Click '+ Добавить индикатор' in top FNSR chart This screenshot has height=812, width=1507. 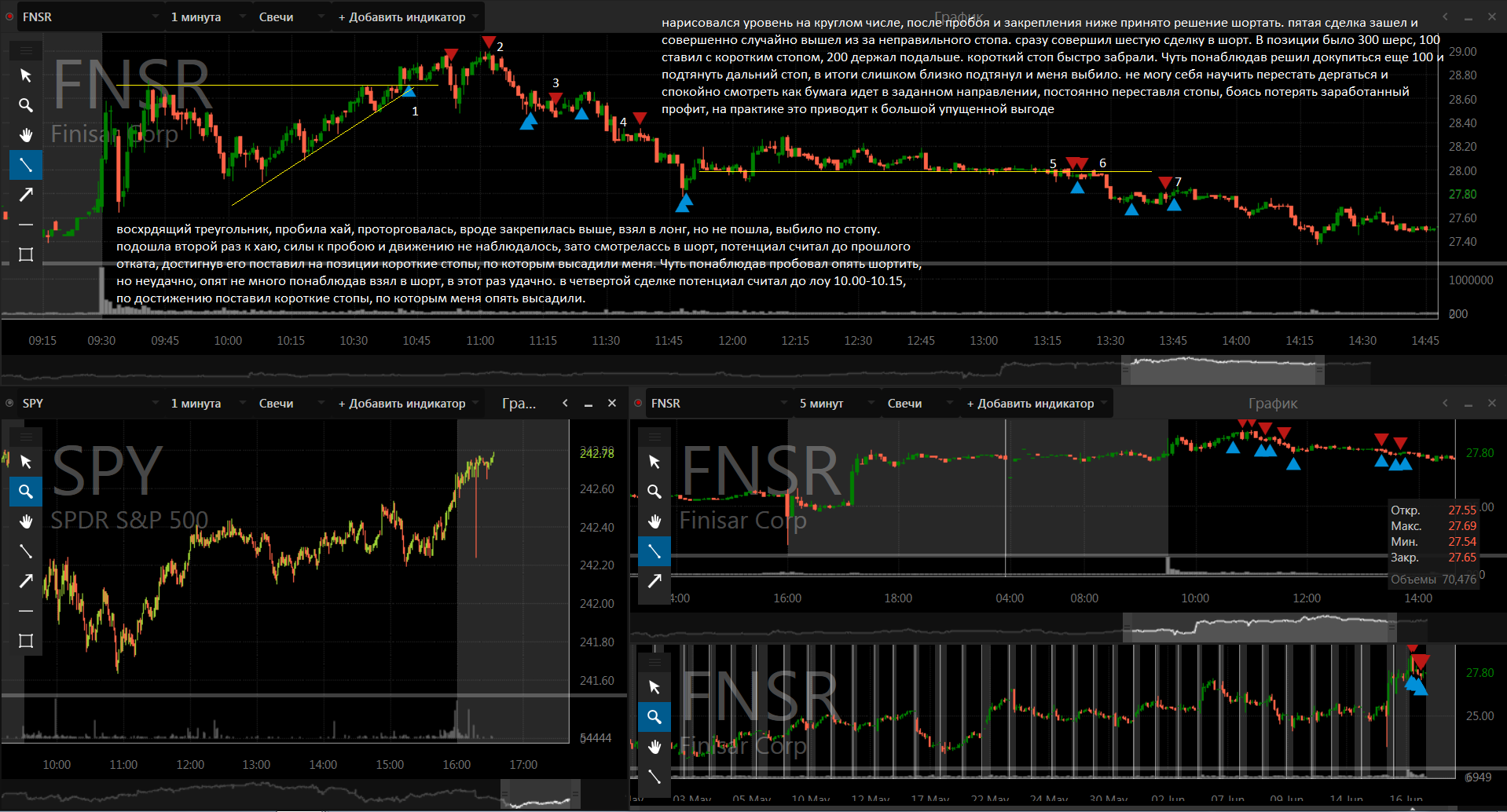click(x=408, y=16)
